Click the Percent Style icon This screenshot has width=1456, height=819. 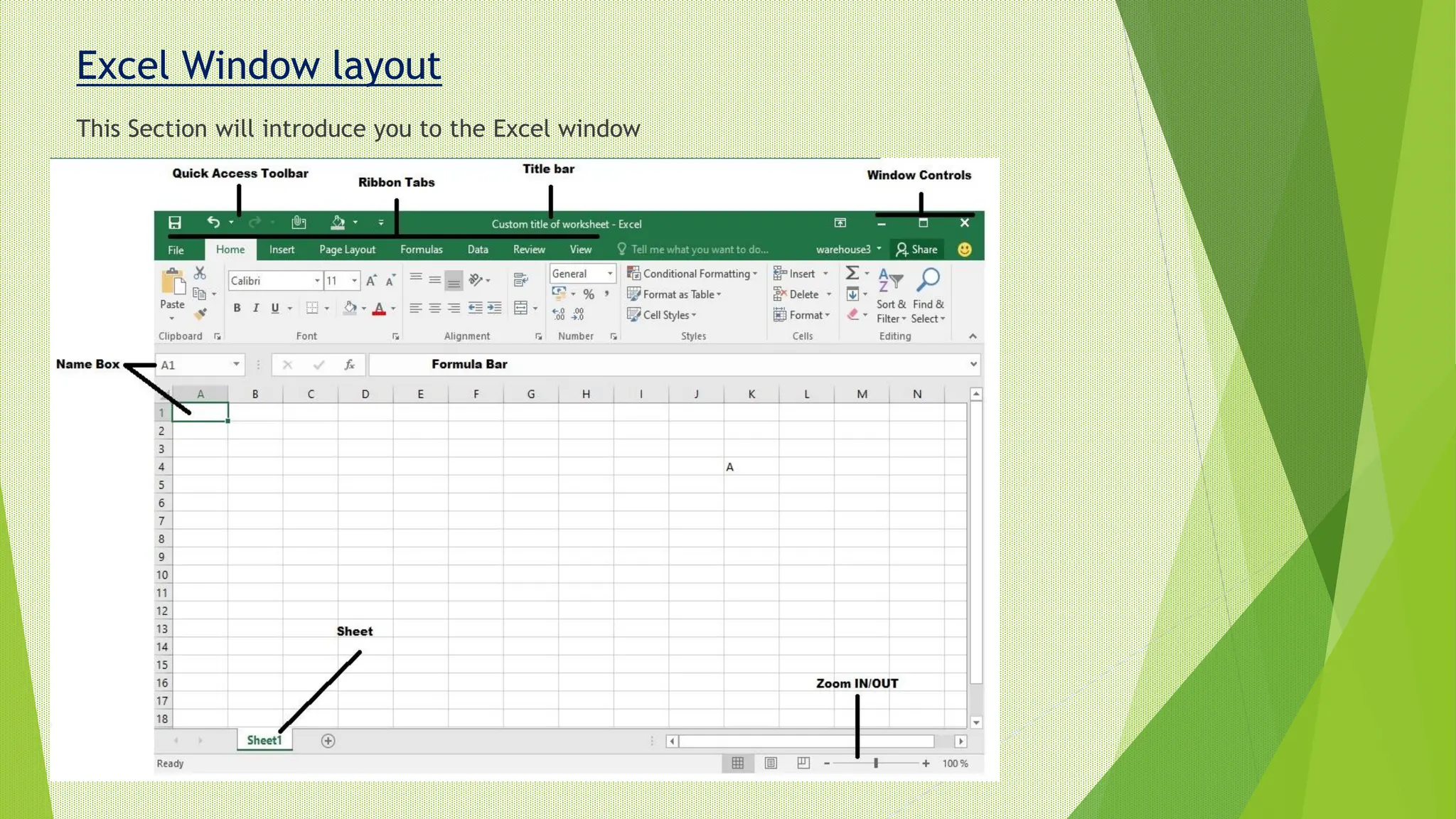click(589, 294)
